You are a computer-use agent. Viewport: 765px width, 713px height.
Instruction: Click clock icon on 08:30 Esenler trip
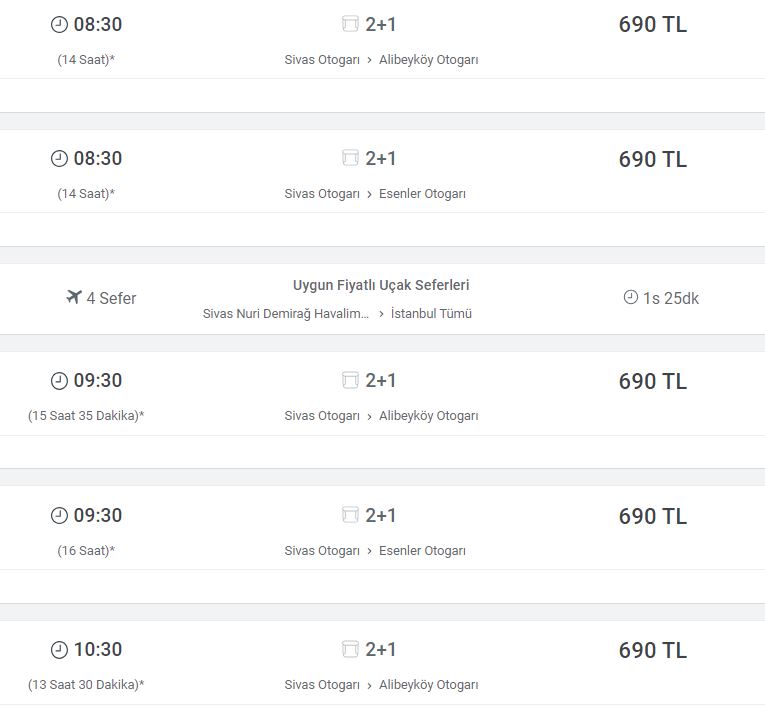point(59,158)
